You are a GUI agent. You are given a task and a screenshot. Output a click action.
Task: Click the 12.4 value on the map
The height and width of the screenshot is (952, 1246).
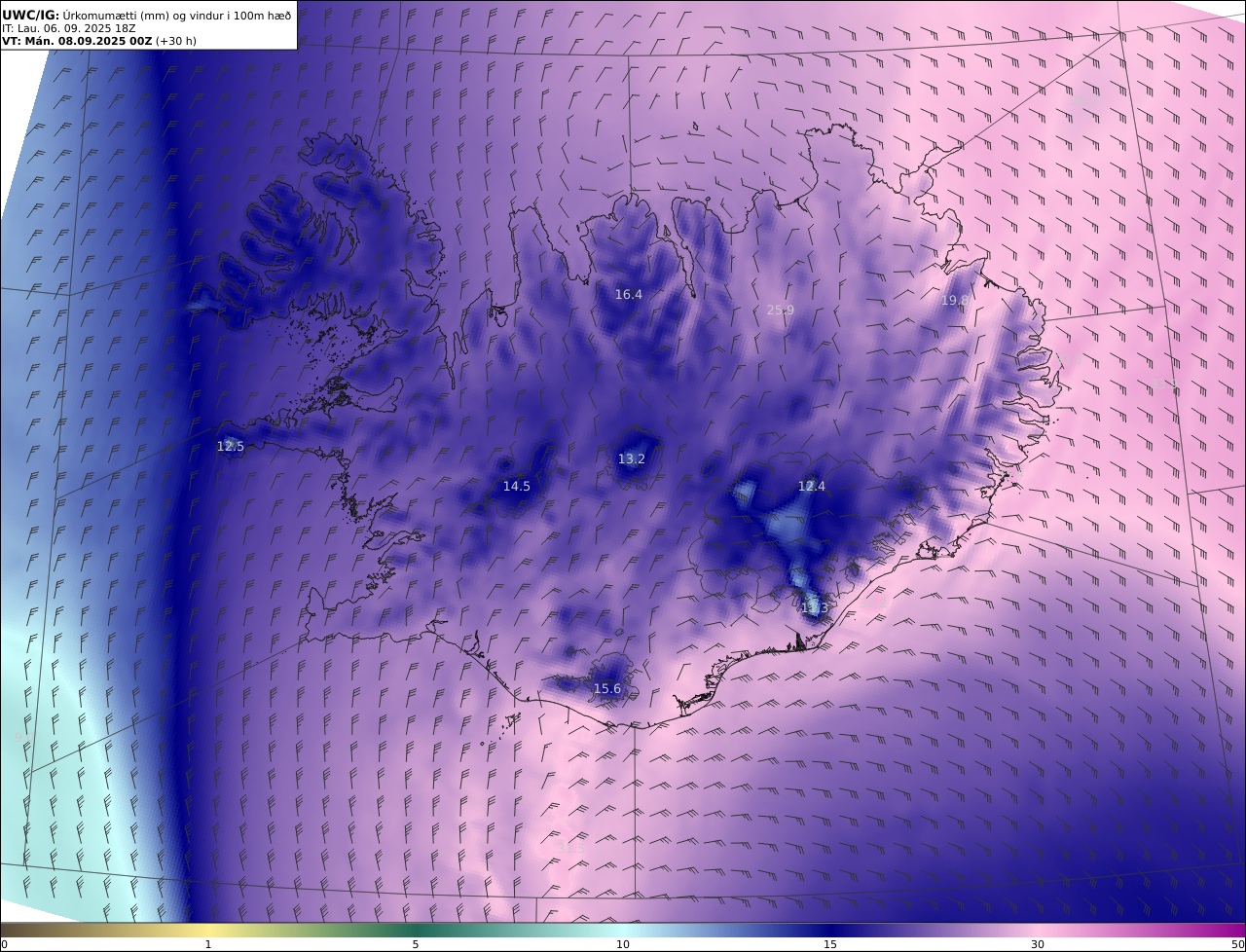pos(812,486)
